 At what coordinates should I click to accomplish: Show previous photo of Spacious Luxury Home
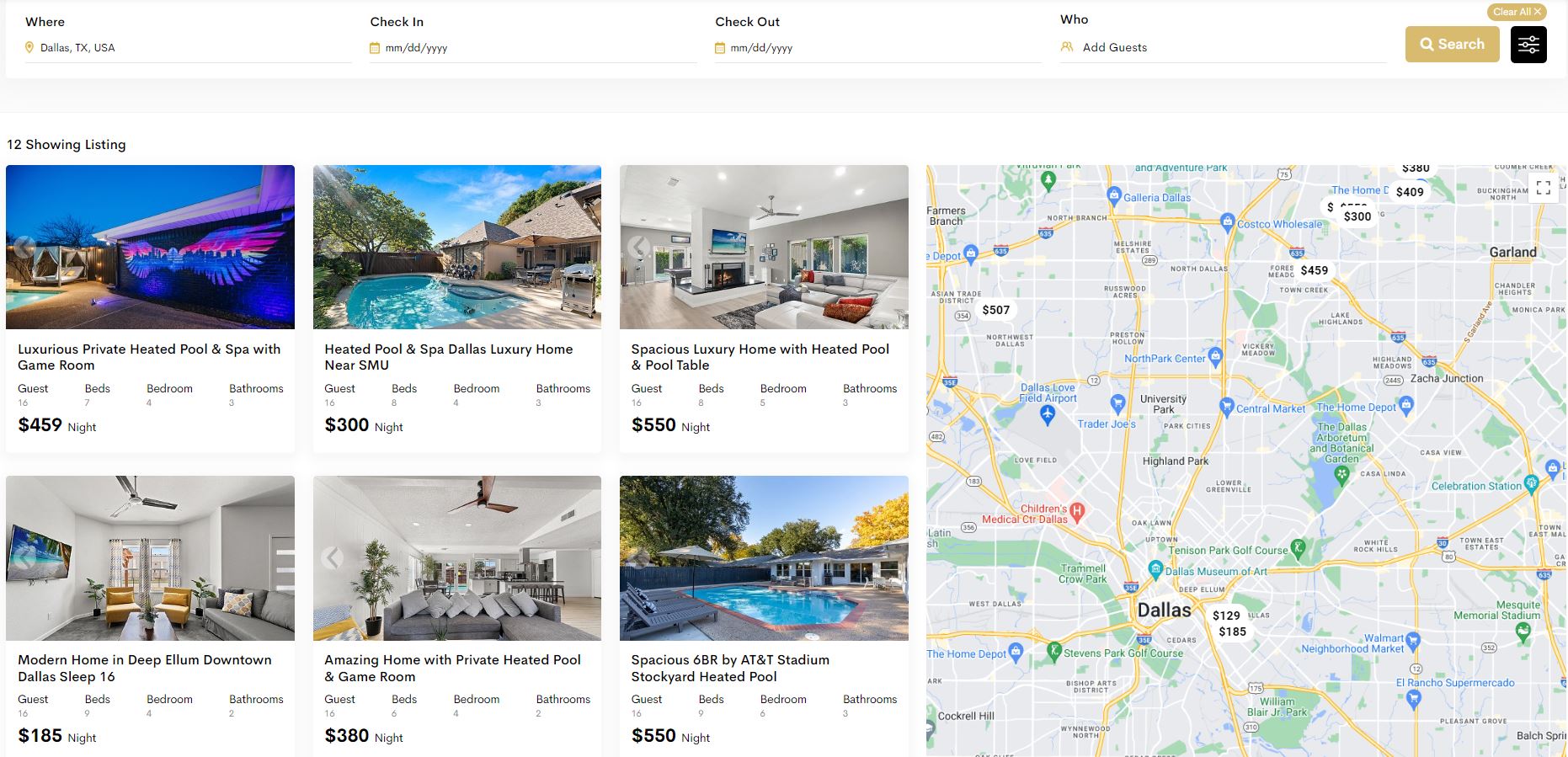pos(639,247)
